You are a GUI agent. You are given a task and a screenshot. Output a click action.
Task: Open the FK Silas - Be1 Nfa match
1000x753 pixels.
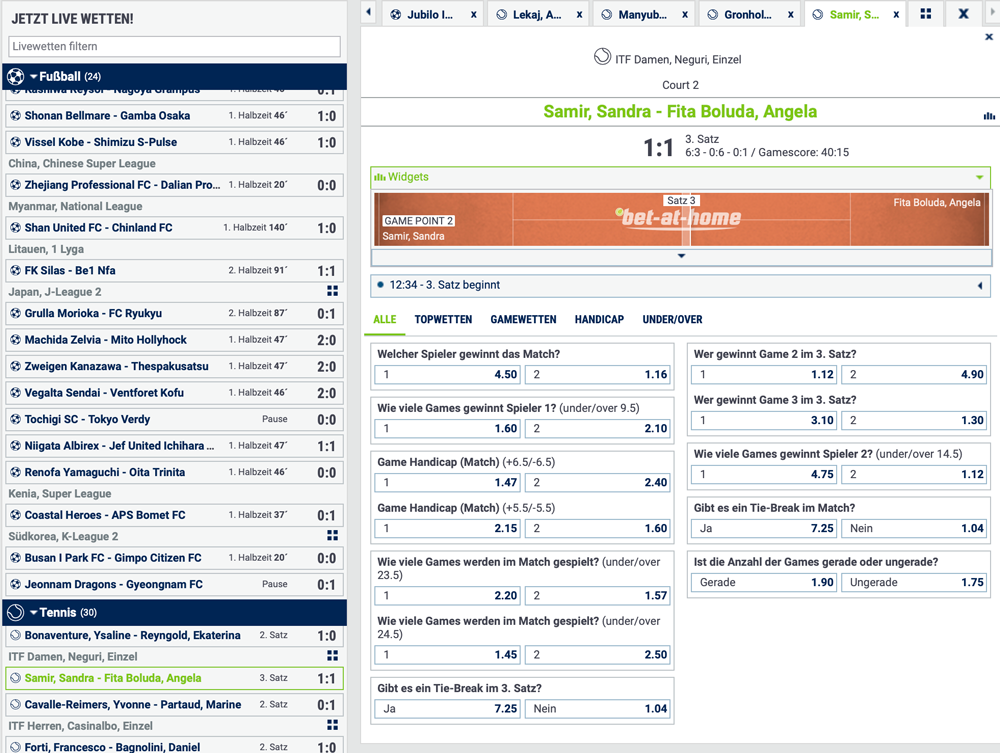point(174,270)
